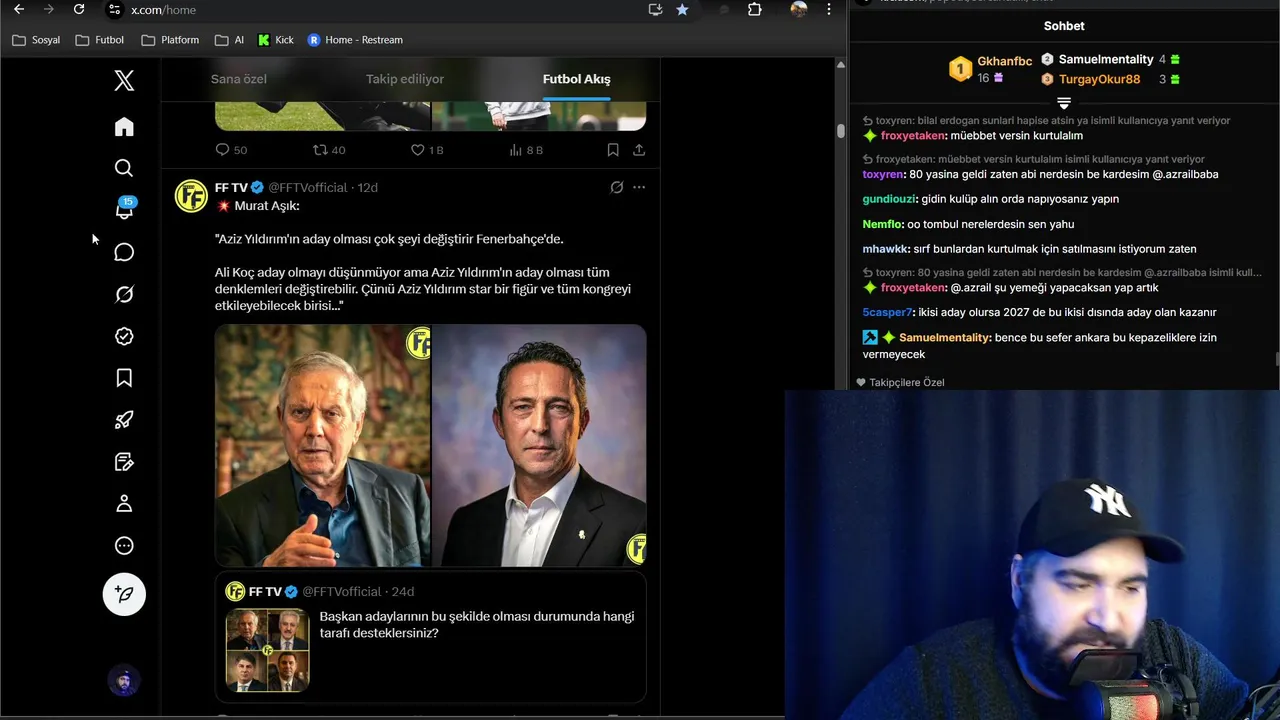Compose a new post with round button
The width and height of the screenshot is (1280, 720).
124,594
